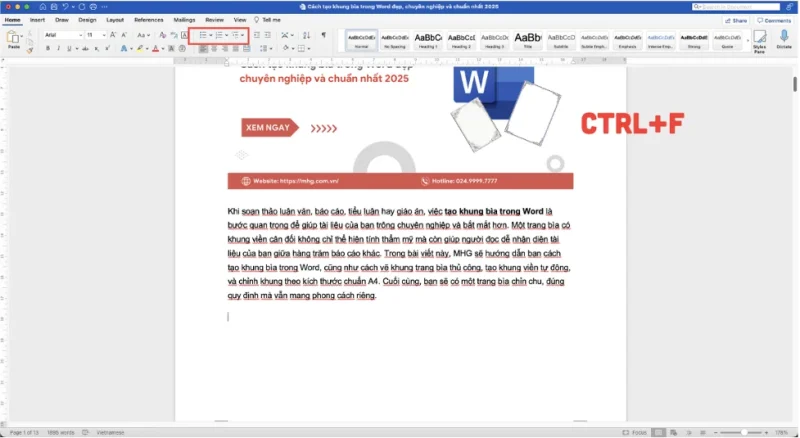This screenshot has width=800, height=438.
Task: Apply superscript formatting
Action: (107, 48)
